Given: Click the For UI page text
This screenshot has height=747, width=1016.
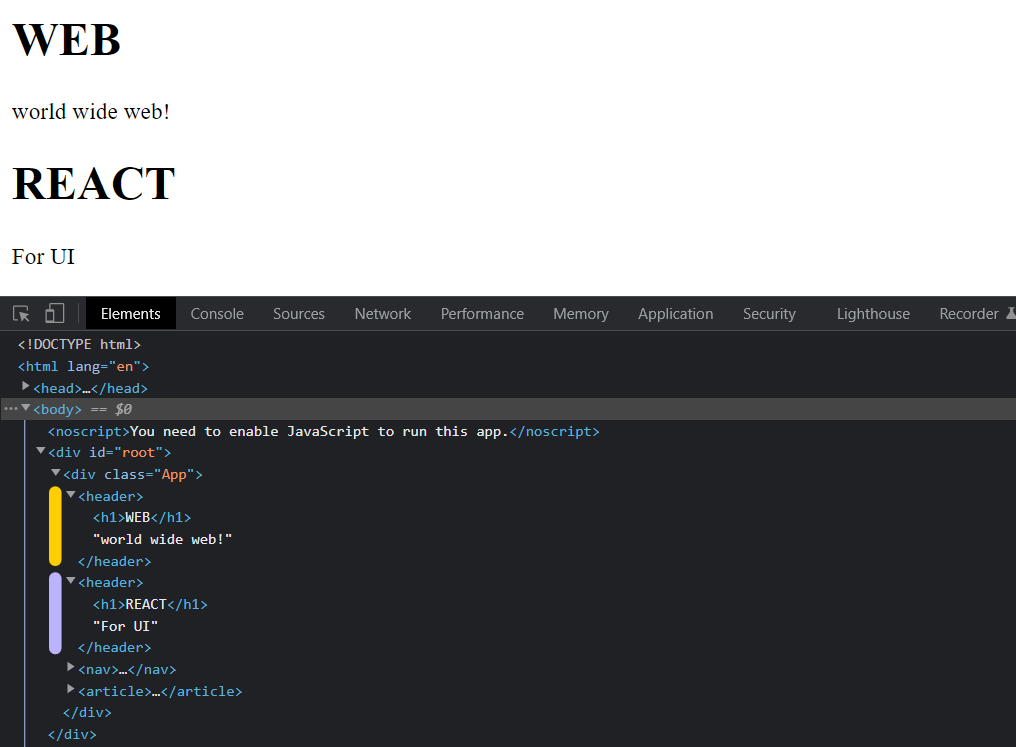Looking at the screenshot, I should pos(43,257).
